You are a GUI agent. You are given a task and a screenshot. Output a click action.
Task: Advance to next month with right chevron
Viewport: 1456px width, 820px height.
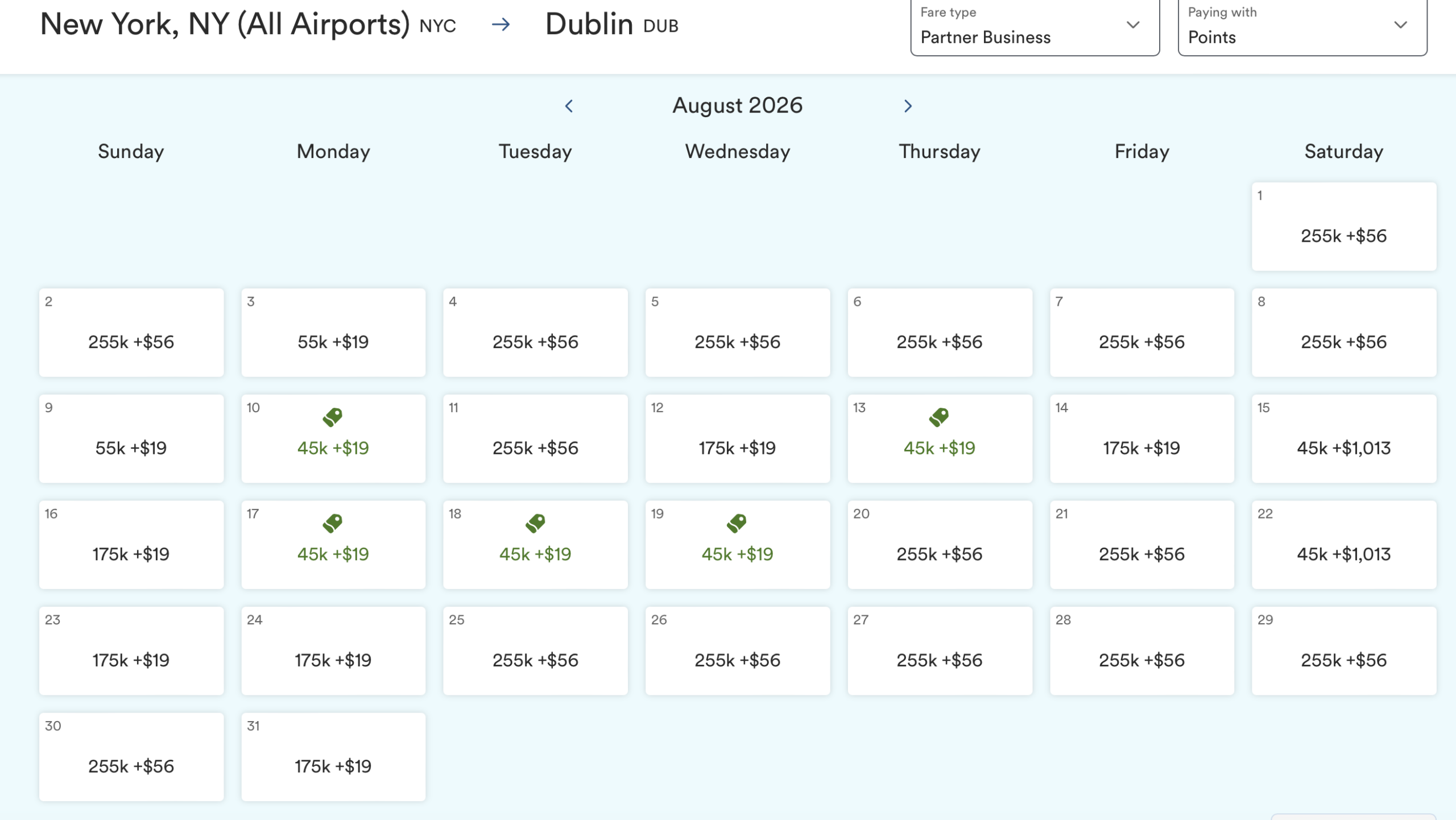point(908,106)
